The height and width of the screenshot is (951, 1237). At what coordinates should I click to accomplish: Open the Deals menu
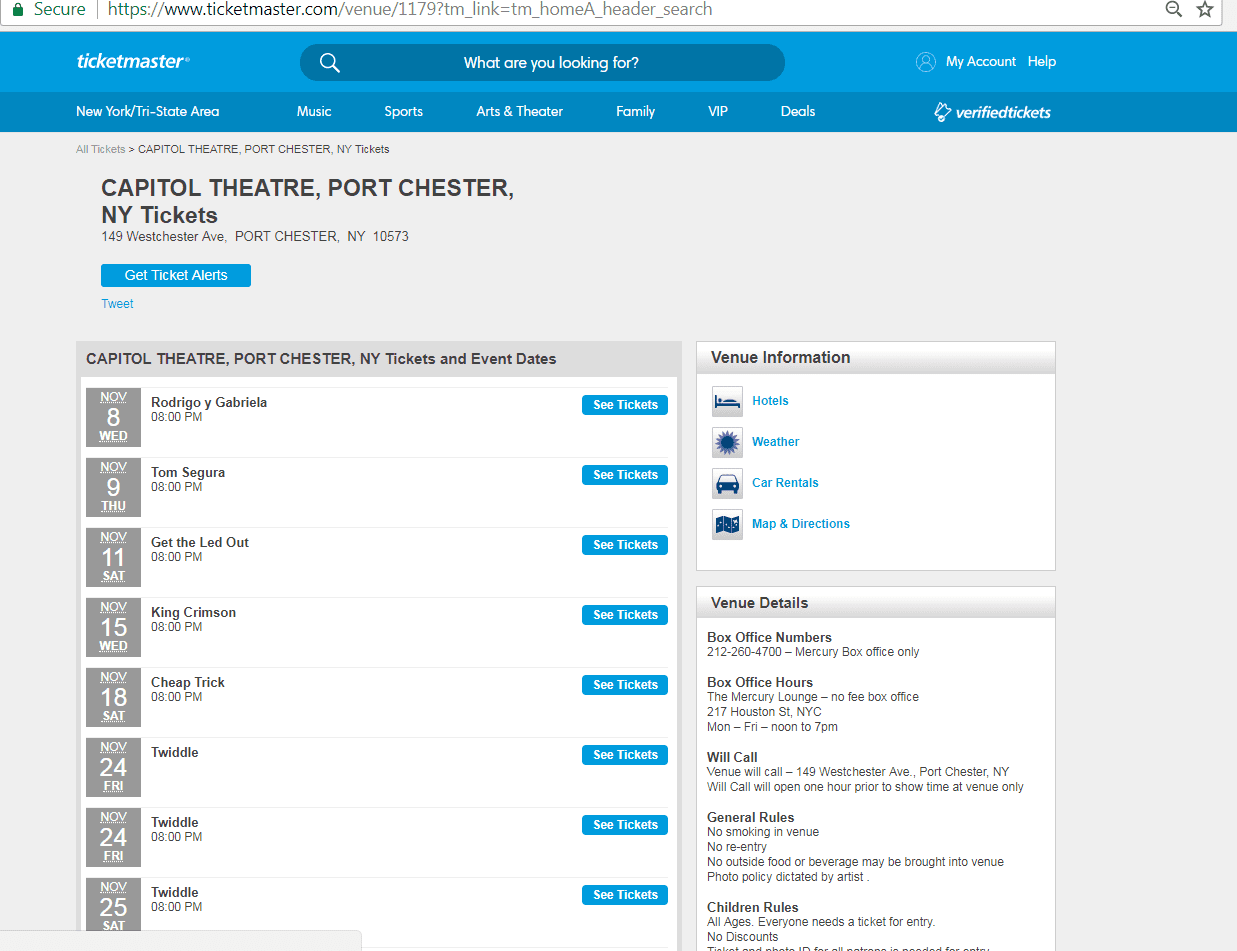tap(798, 111)
